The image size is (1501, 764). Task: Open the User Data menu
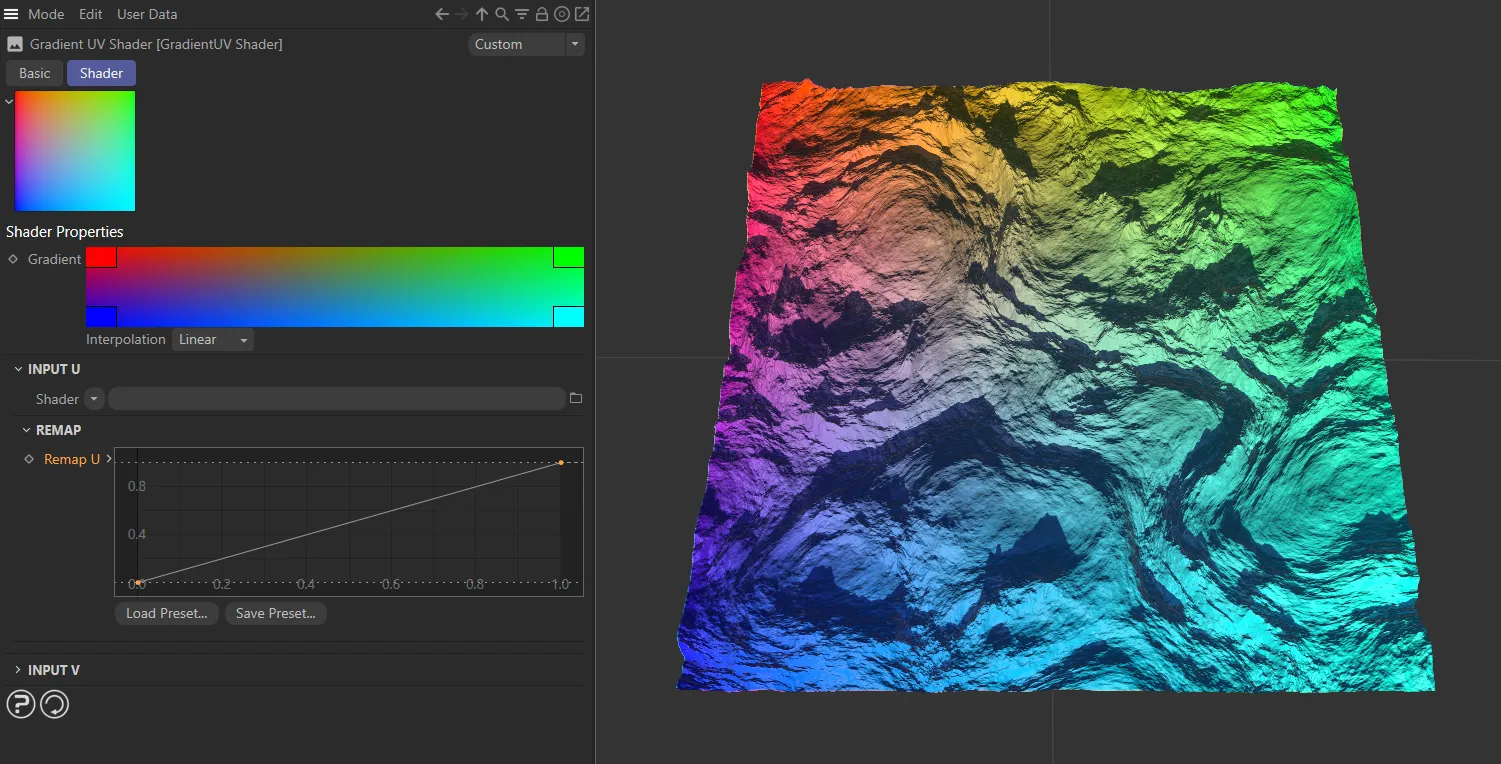click(146, 14)
